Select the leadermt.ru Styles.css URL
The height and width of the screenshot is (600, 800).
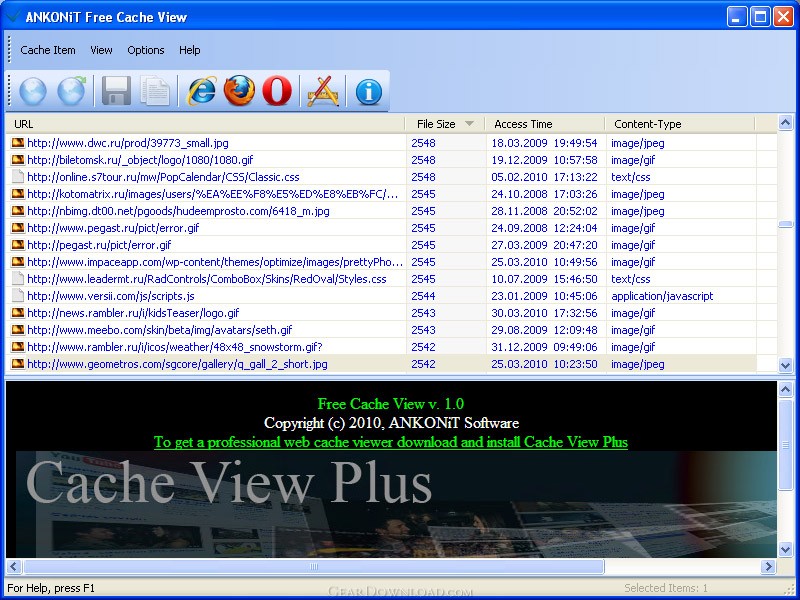tap(207, 279)
